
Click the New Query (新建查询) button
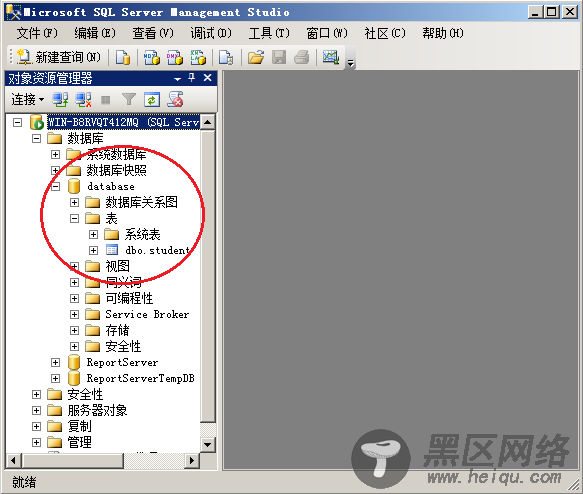[x=59, y=57]
